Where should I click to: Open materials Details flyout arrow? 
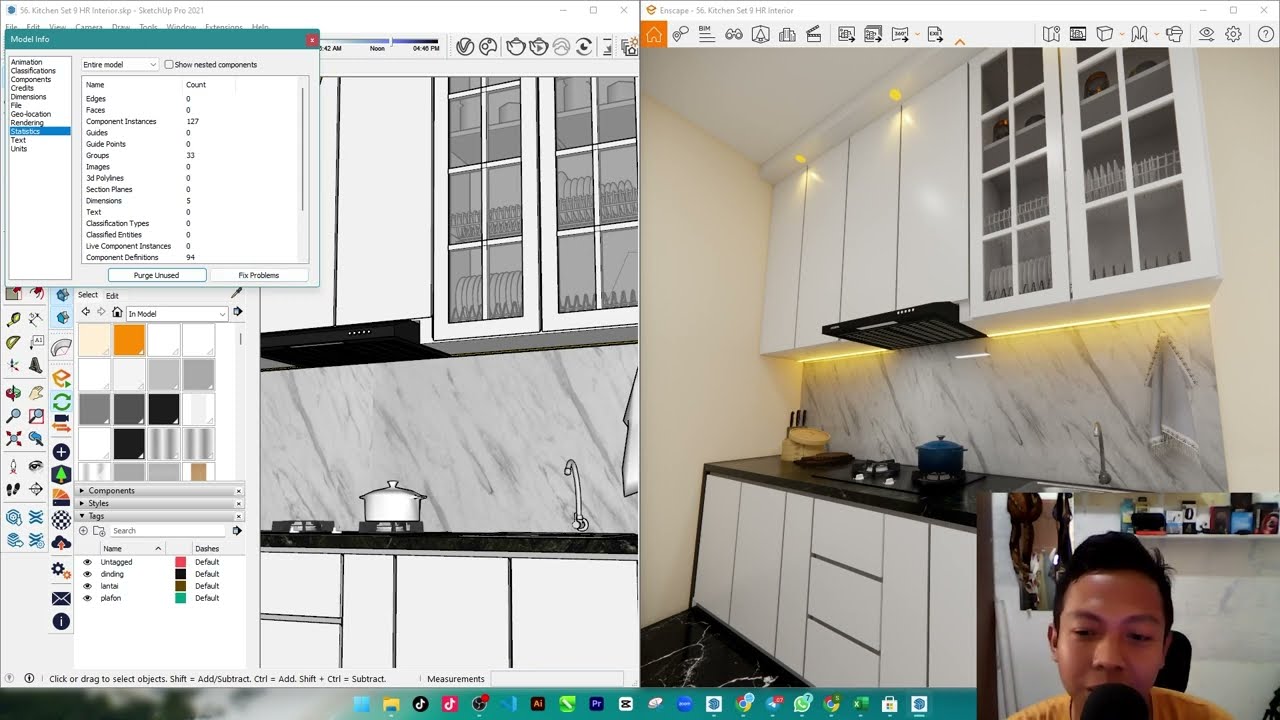[x=237, y=313]
